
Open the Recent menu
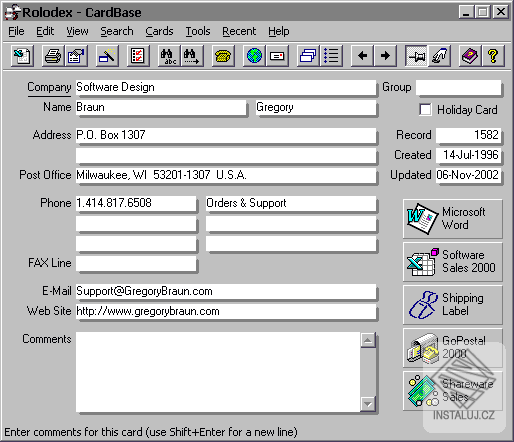tap(239, 31)
